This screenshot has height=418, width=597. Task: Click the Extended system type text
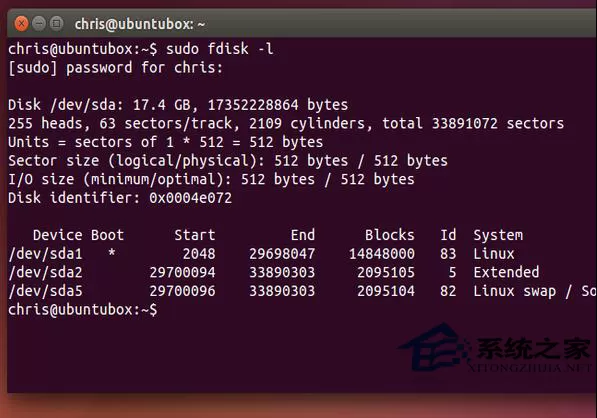coord(506,272)
